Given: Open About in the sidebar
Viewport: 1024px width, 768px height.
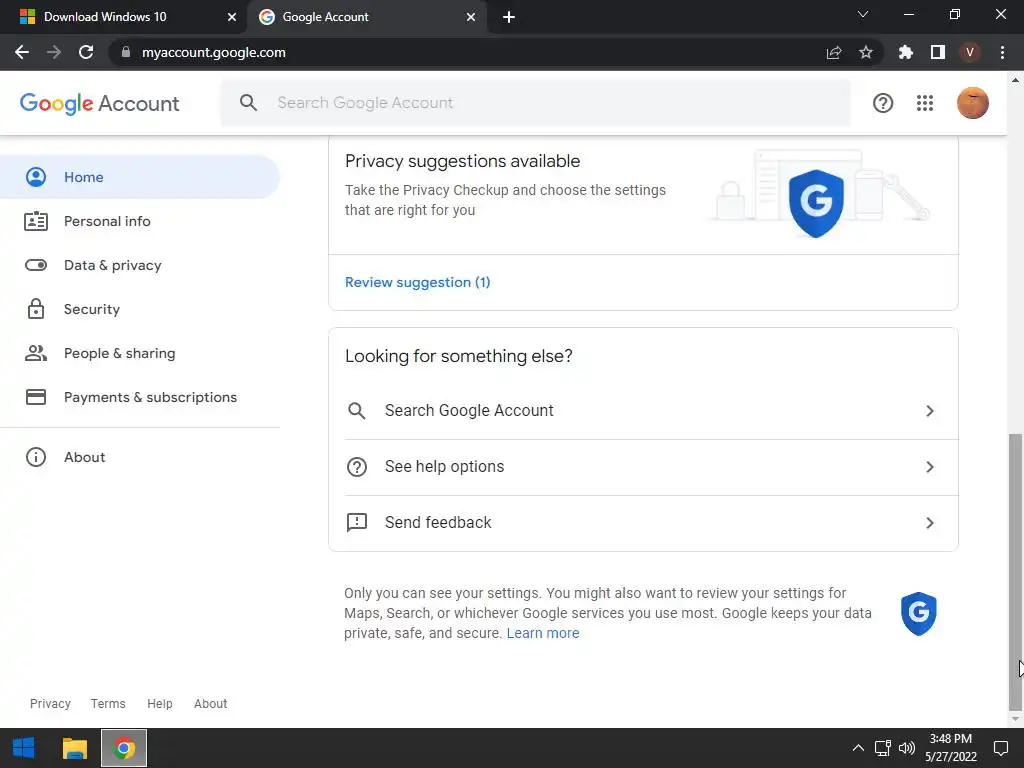Looking at the screenshot, I should click(x=140, y=457).
